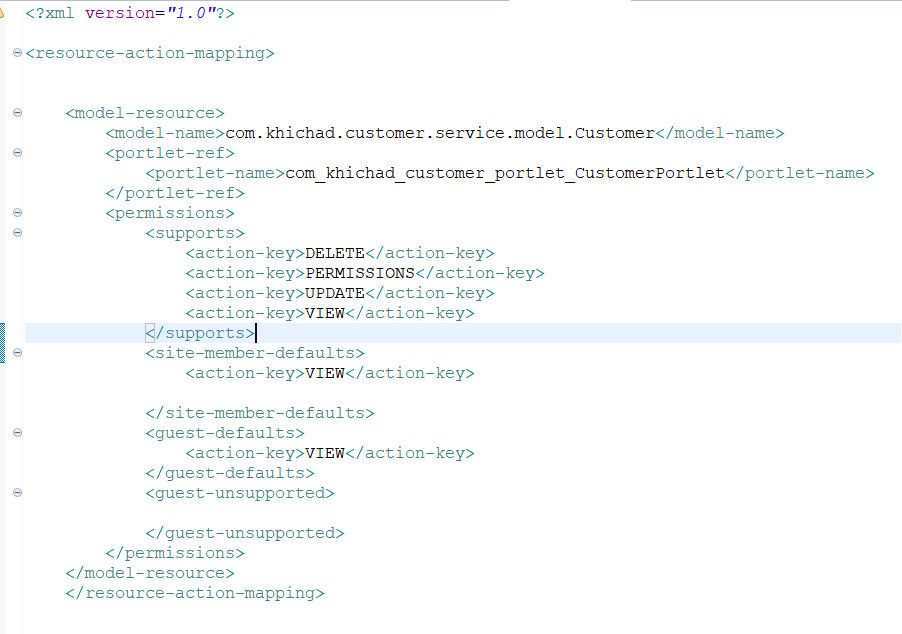Screen dimensions: 902x634
Task: Collapse the portlet-ref element fold
Action: [x=17, y=153]
